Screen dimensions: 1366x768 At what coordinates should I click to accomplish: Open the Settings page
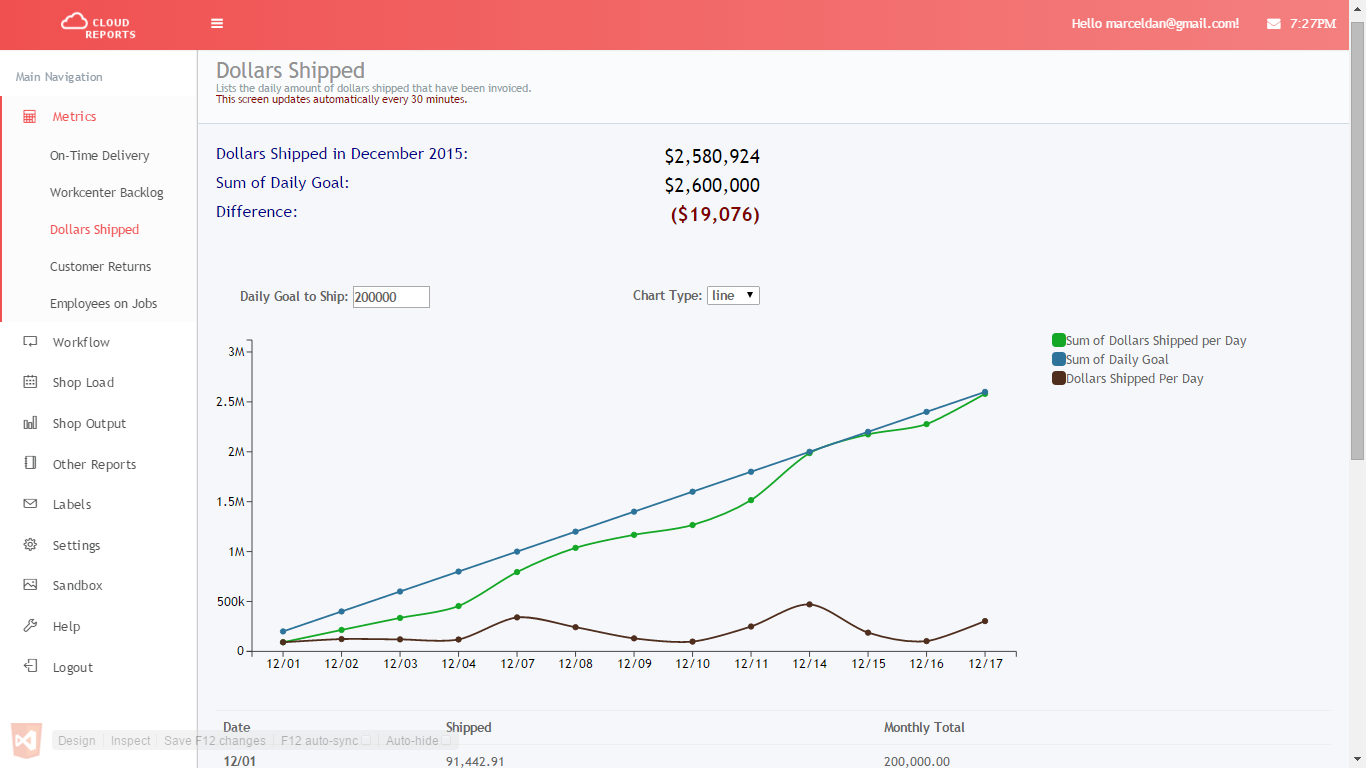(76, 545)
